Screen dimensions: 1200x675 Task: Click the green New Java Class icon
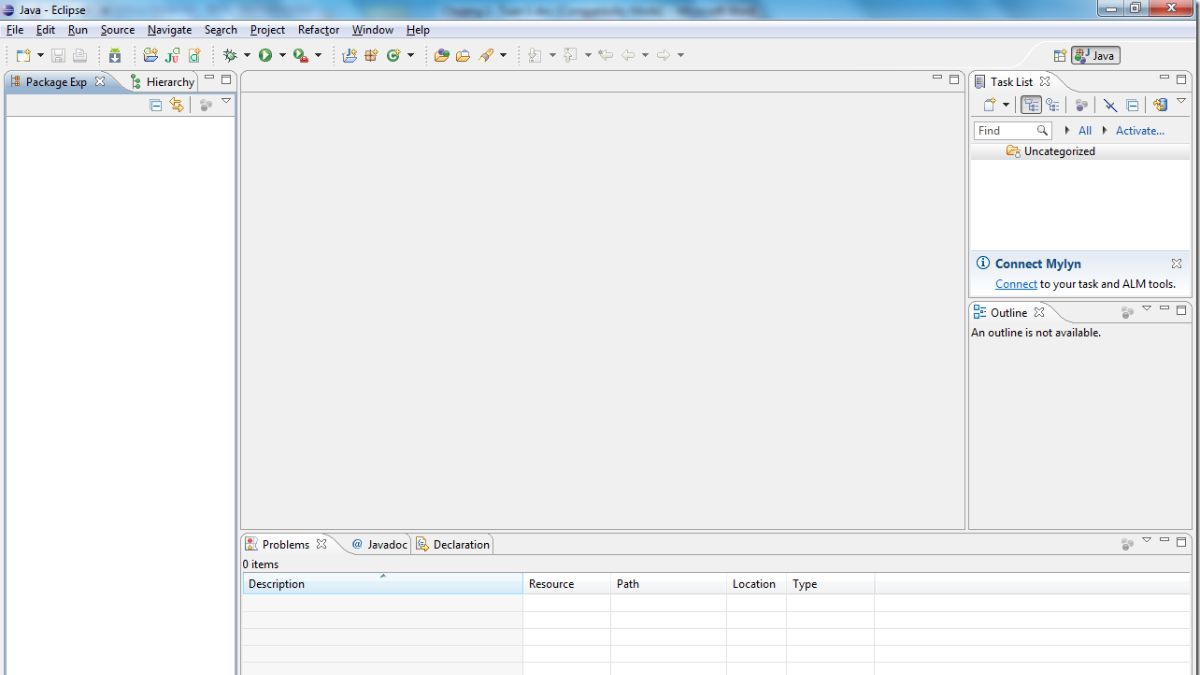pyautogui.click(x=393, y=56)
